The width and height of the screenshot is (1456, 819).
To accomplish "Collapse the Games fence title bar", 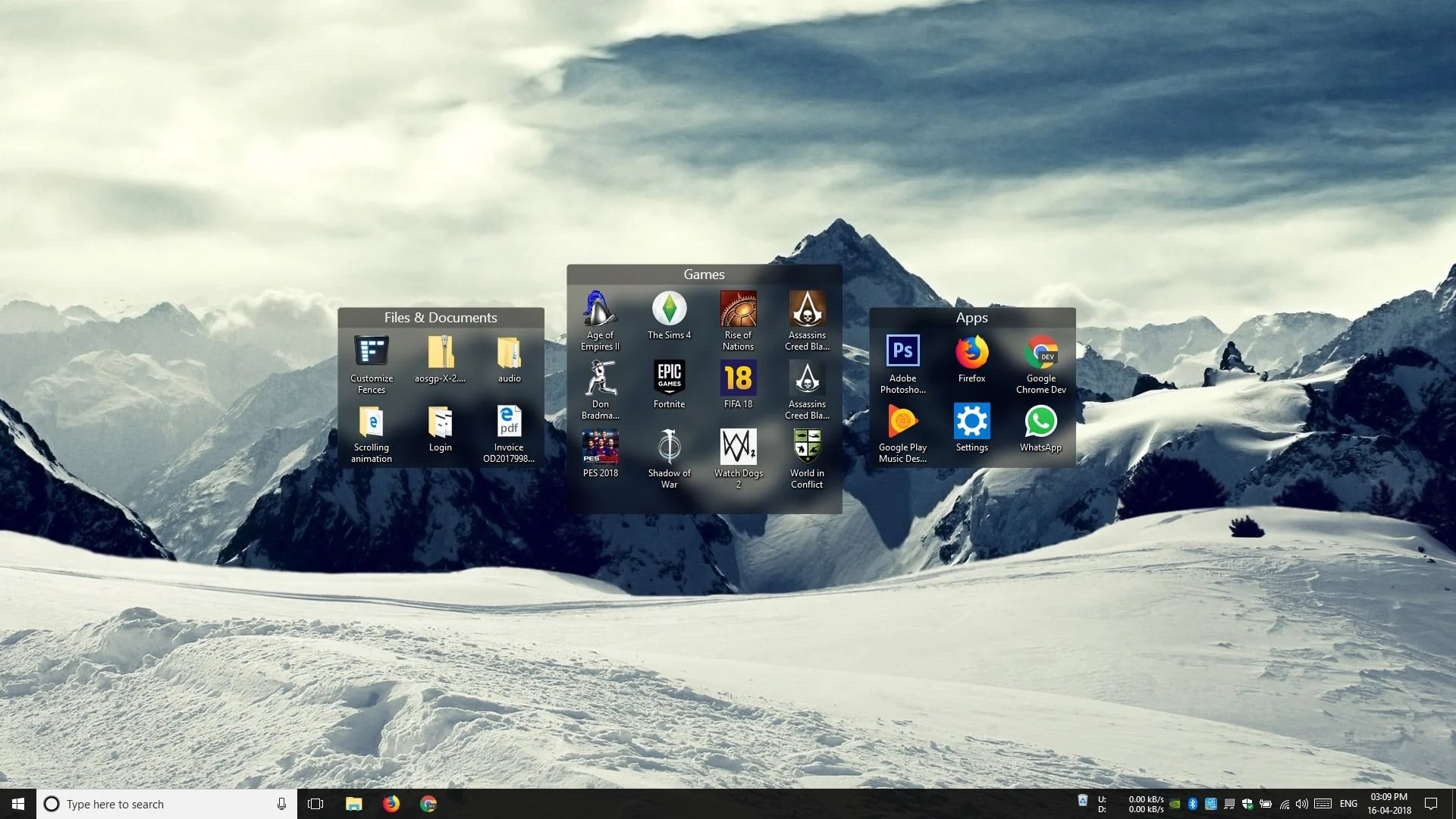I will pyautogui.click(x=704, y=275).
